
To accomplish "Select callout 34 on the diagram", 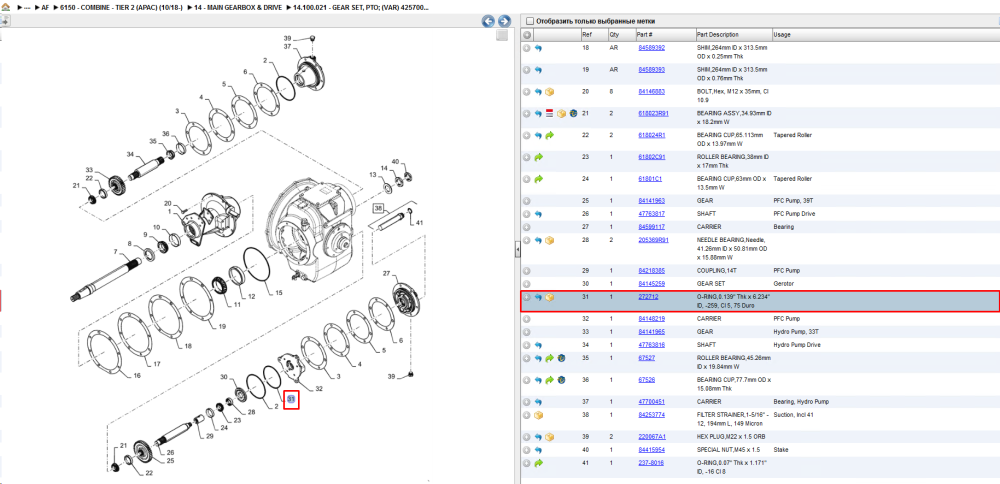I will point(130,154).
